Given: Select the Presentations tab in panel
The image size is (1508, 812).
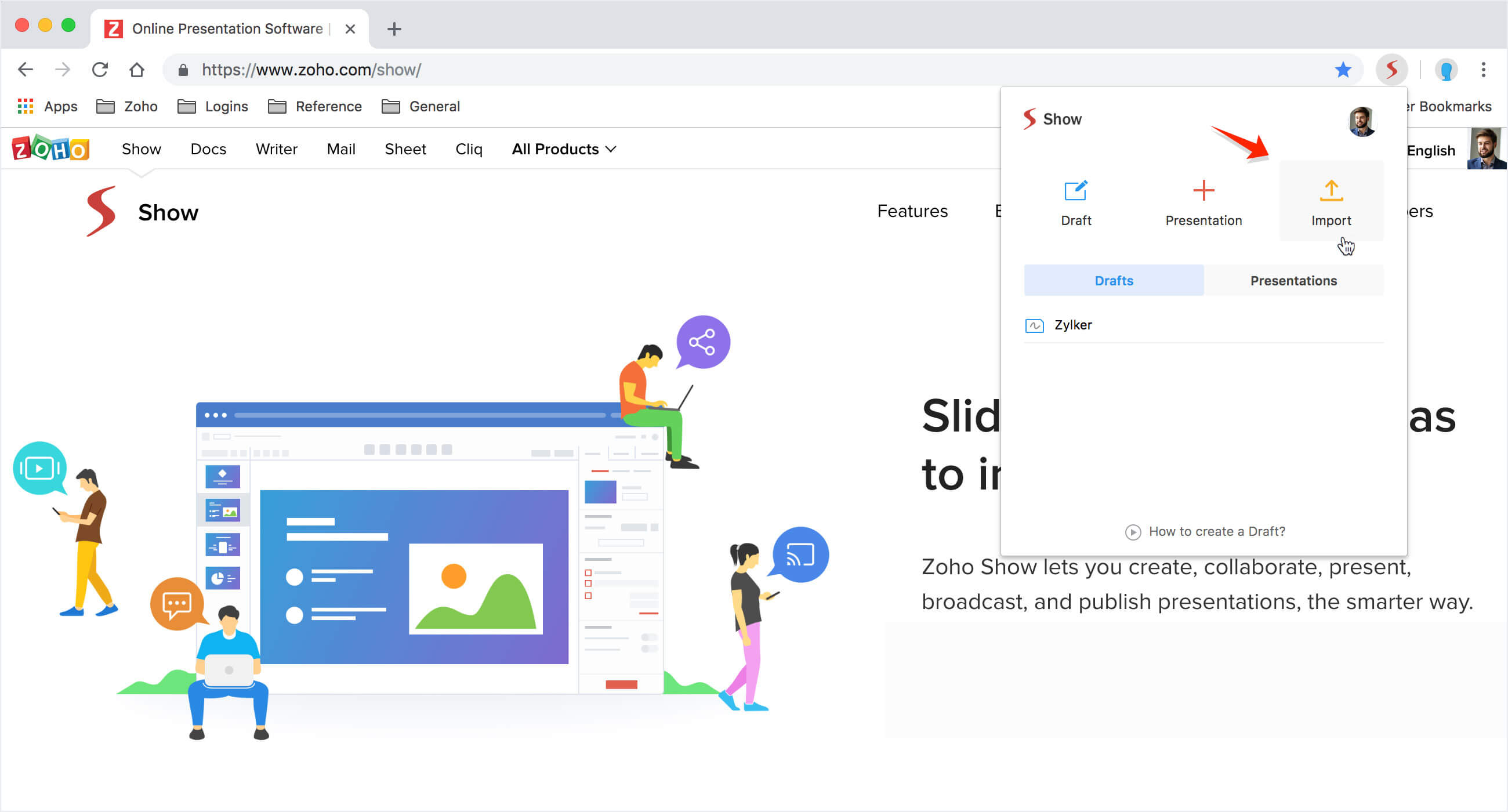Looking at the screenshot, I should tap(1293, 280).
